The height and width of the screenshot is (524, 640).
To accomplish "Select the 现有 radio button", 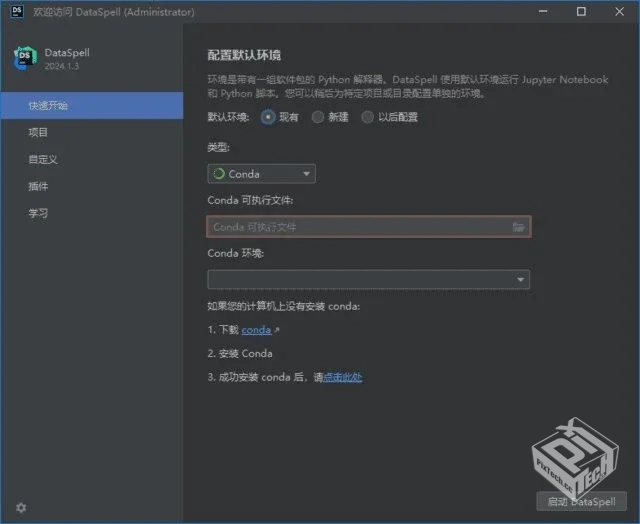I will pyautogui.click(x=268, y=117).
